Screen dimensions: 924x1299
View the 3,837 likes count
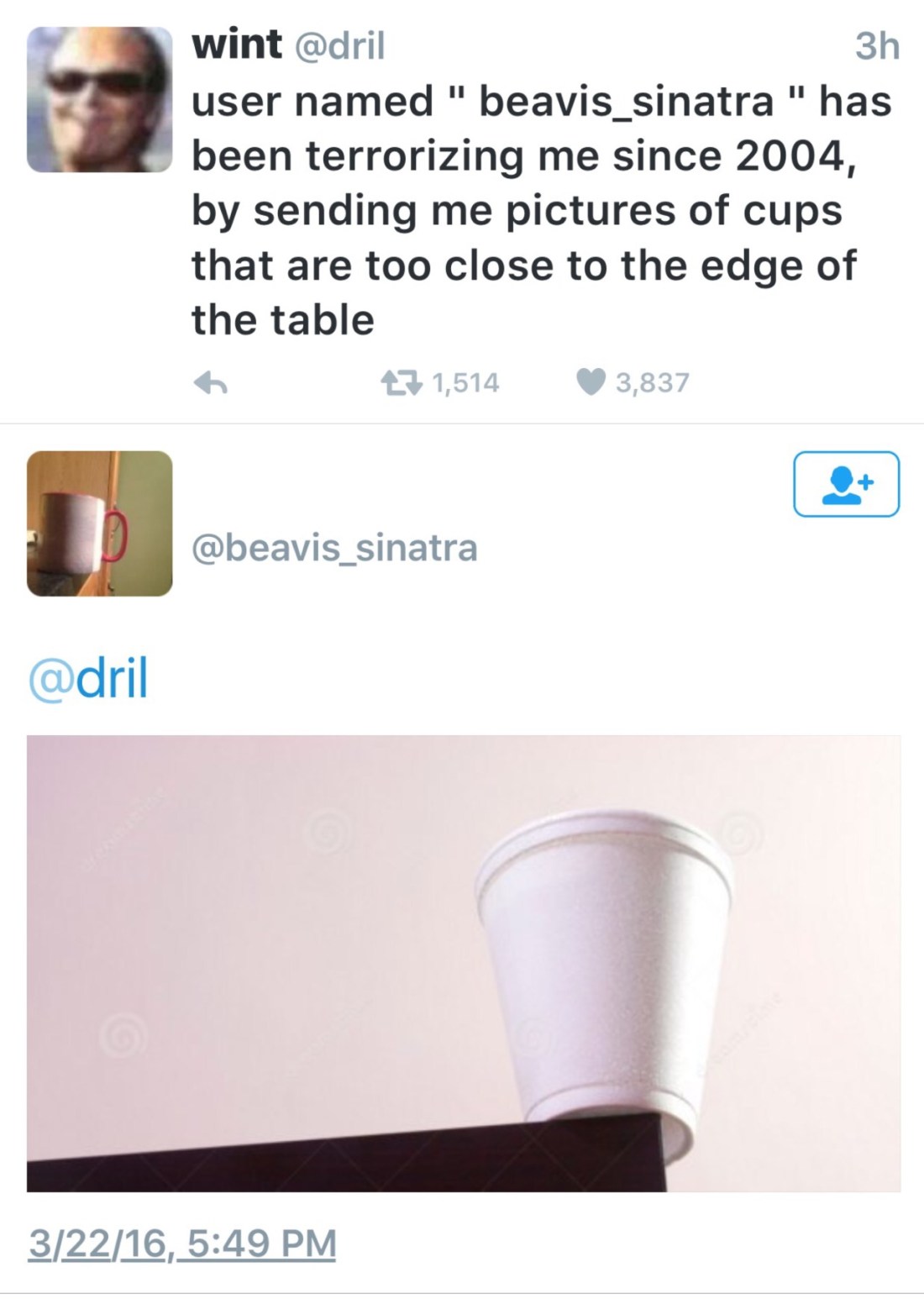[x=652, y=383]
